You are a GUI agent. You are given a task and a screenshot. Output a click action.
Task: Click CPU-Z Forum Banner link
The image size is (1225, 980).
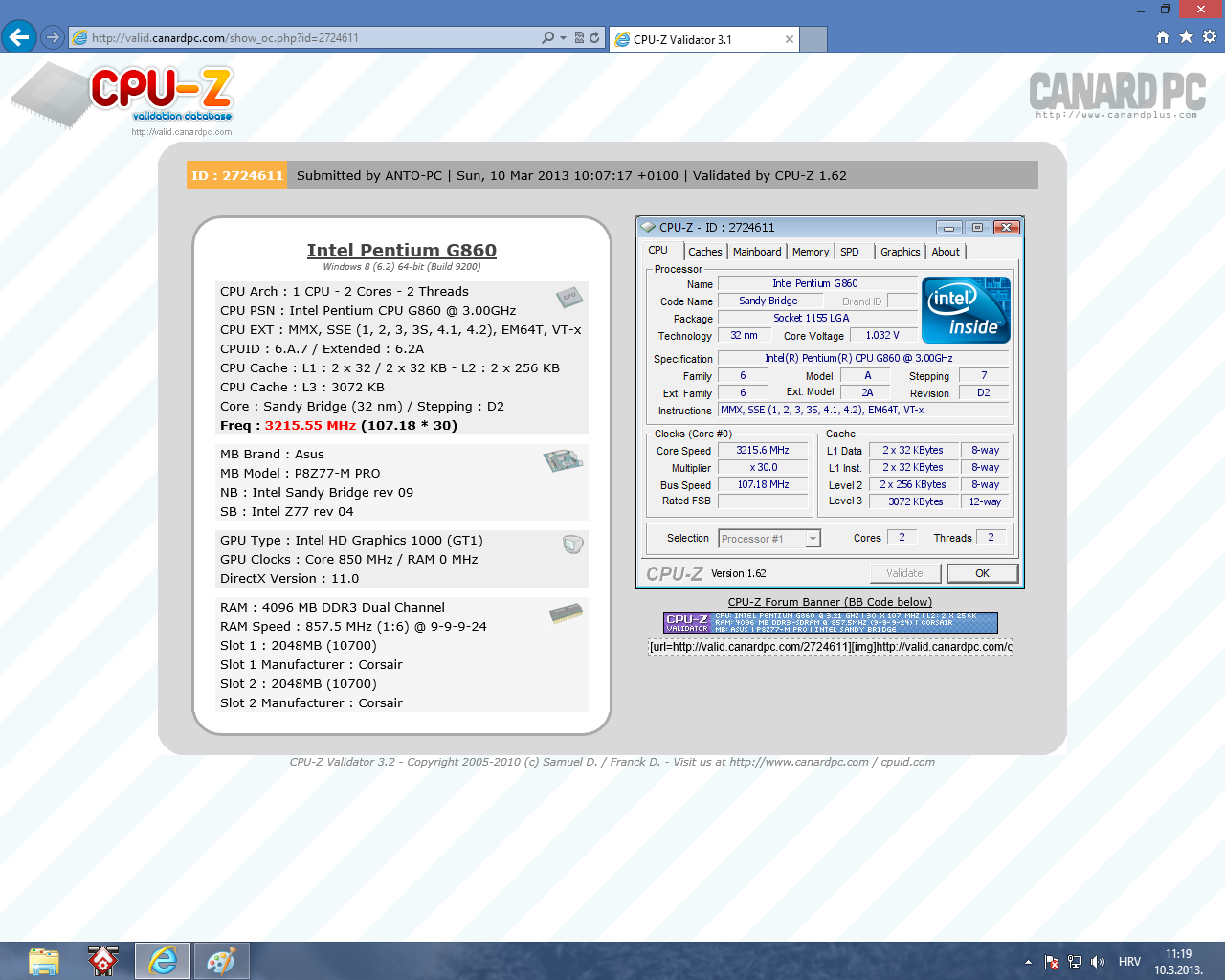tap(830, 602)
